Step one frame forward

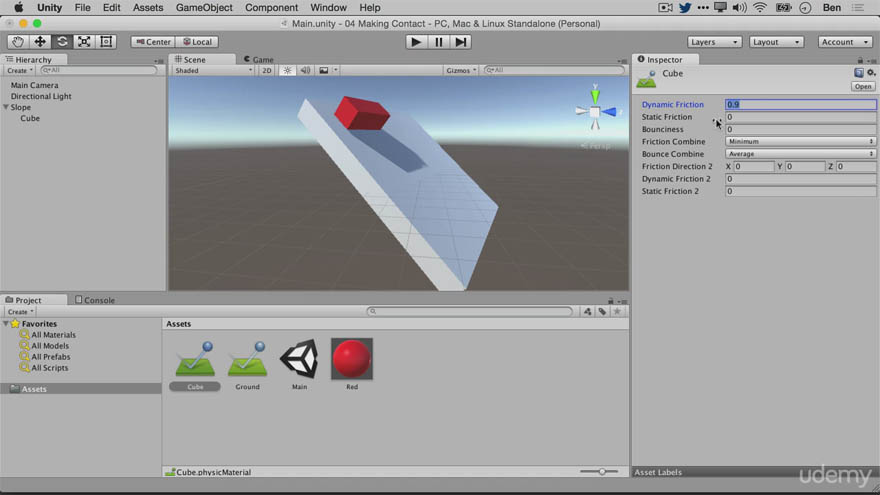click(461, 42)
